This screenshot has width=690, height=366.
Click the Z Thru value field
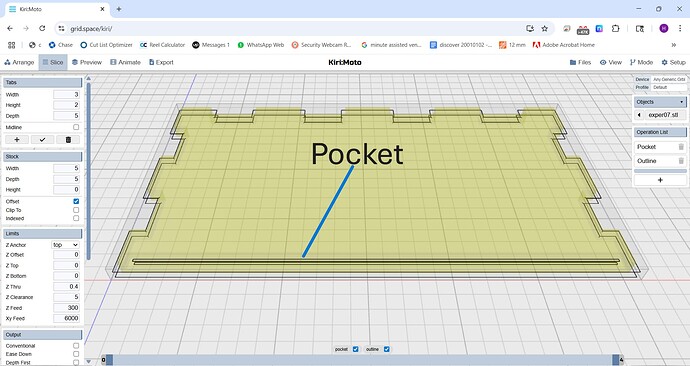(x=66, y=287)
